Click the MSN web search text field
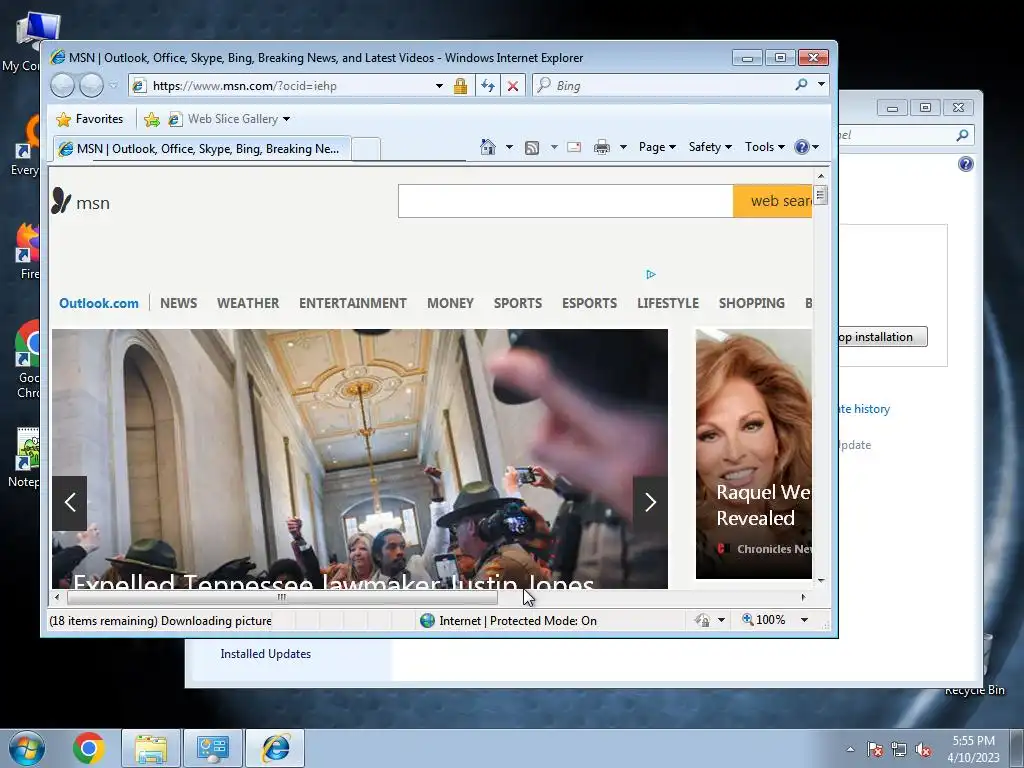Screen dimensions: 1024x768 point(566,201)
